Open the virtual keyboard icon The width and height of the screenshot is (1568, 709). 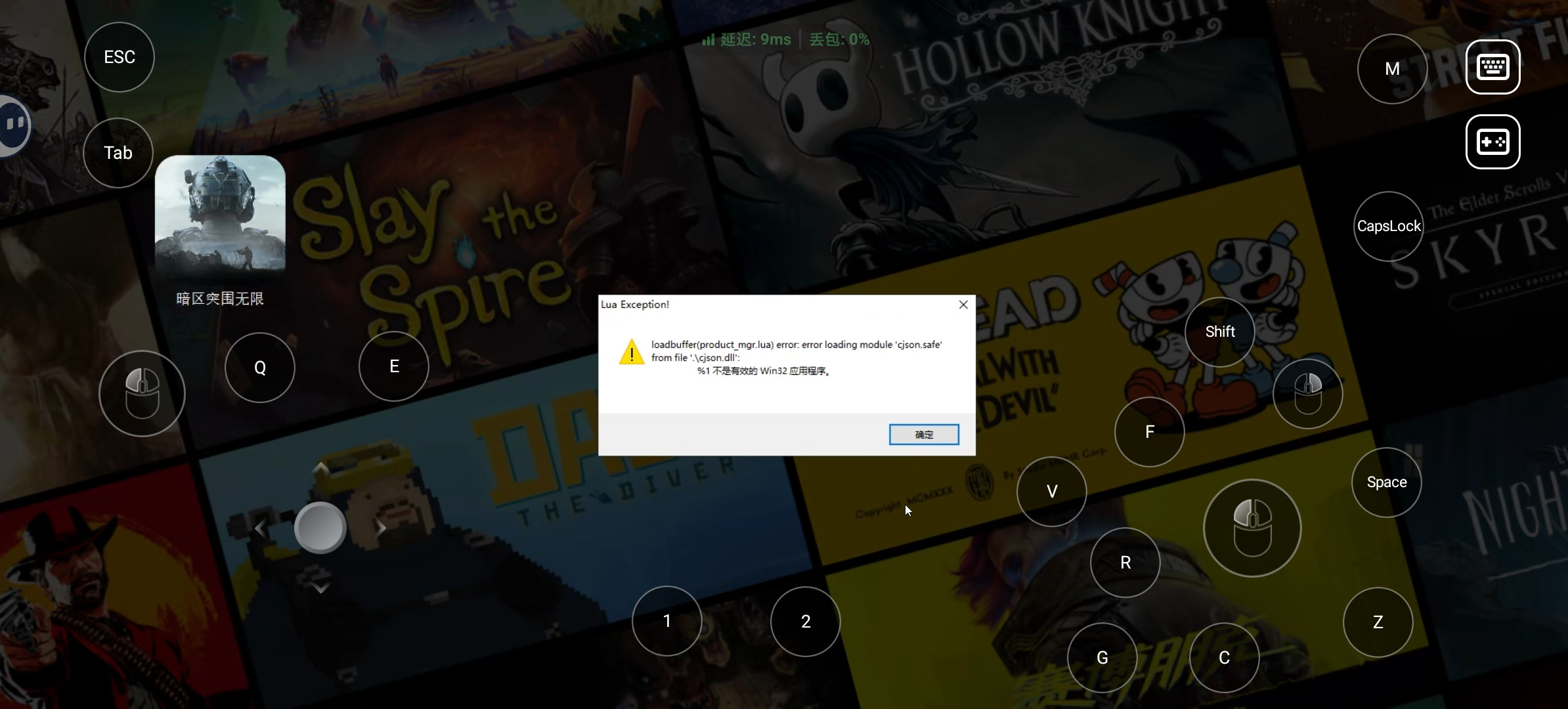point(1492,67)
